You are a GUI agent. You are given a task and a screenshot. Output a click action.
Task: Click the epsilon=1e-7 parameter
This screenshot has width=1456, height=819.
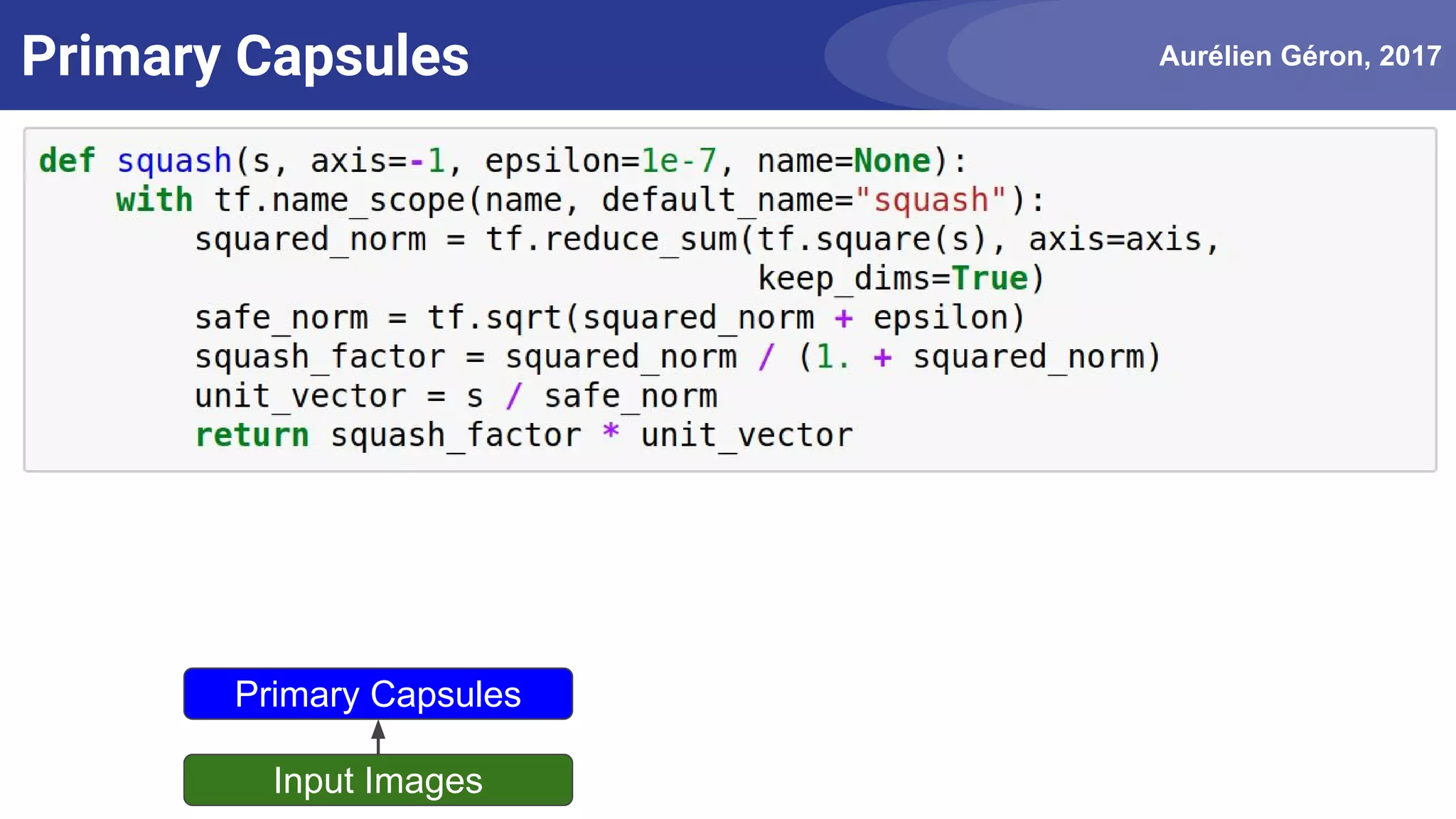coord(601,161)
